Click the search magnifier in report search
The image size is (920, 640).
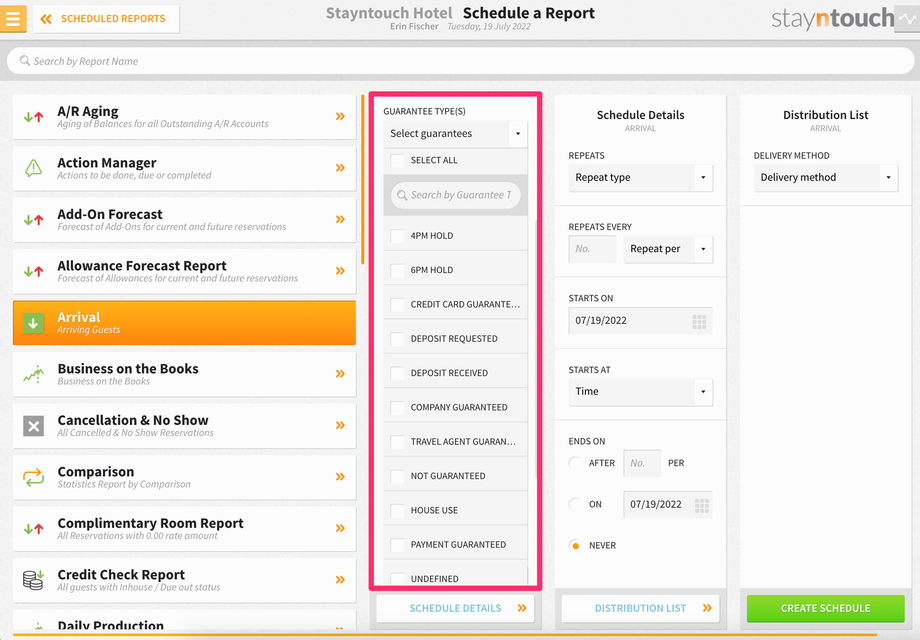(x=25, y=60)
